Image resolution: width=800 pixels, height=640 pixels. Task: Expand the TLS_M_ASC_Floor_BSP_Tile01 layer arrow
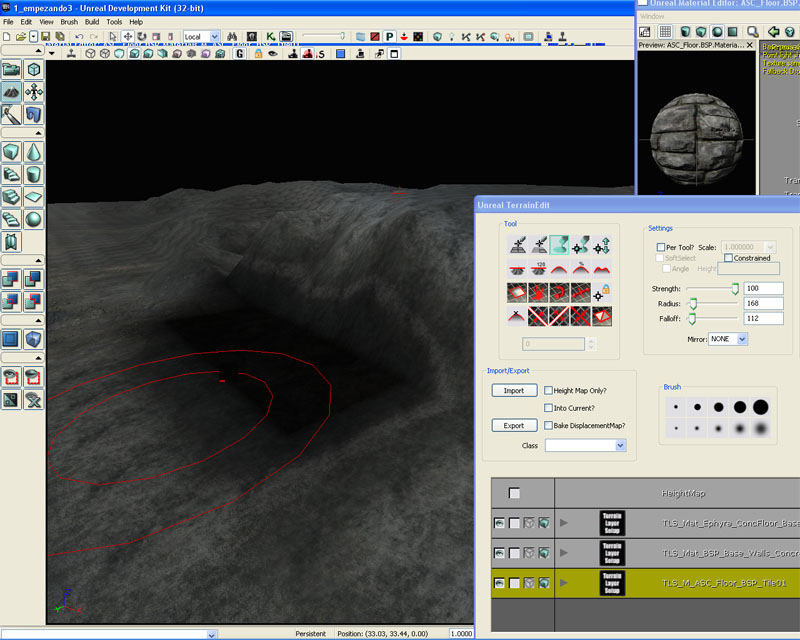564,582
